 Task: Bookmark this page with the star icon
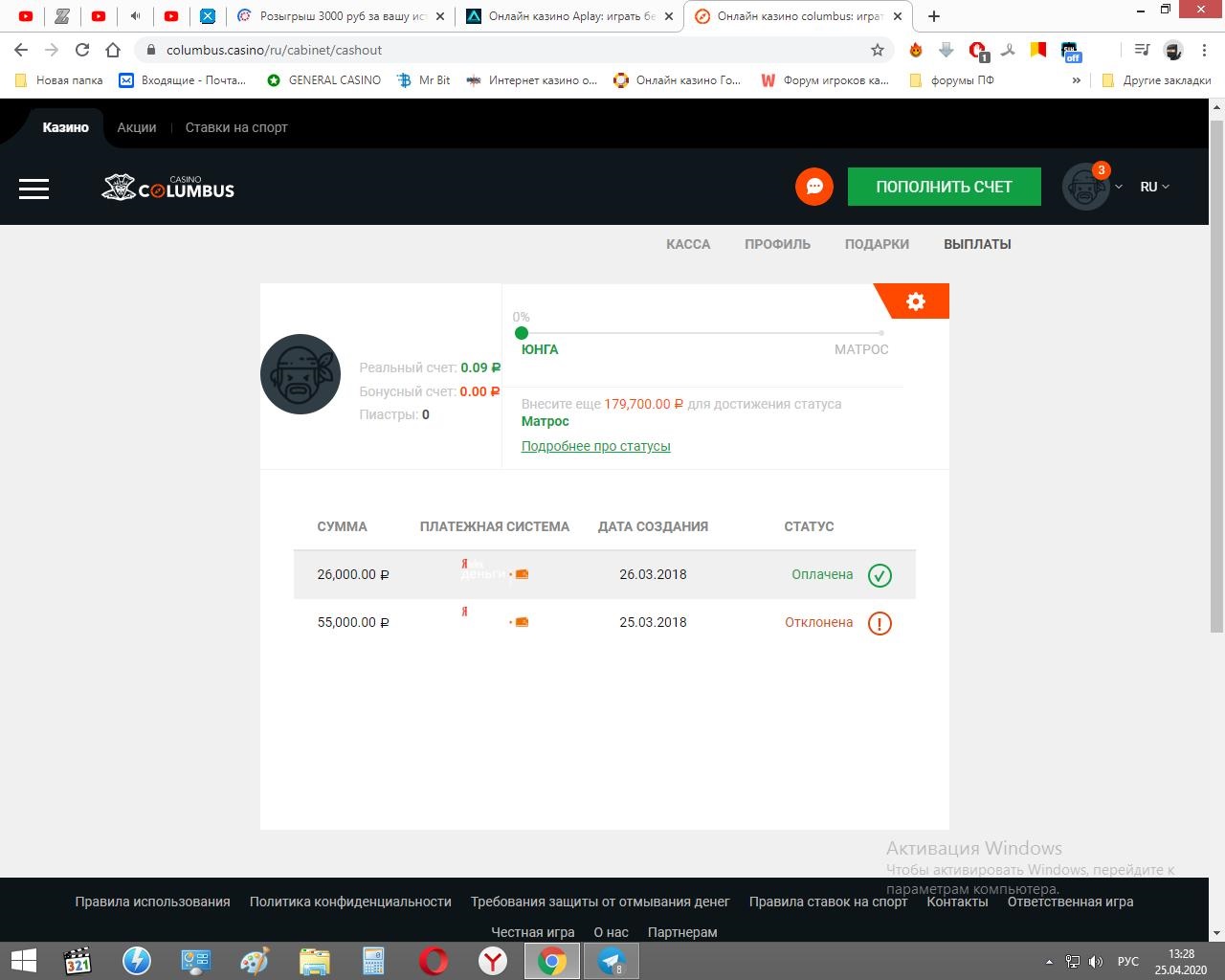(x=877, y=50)
